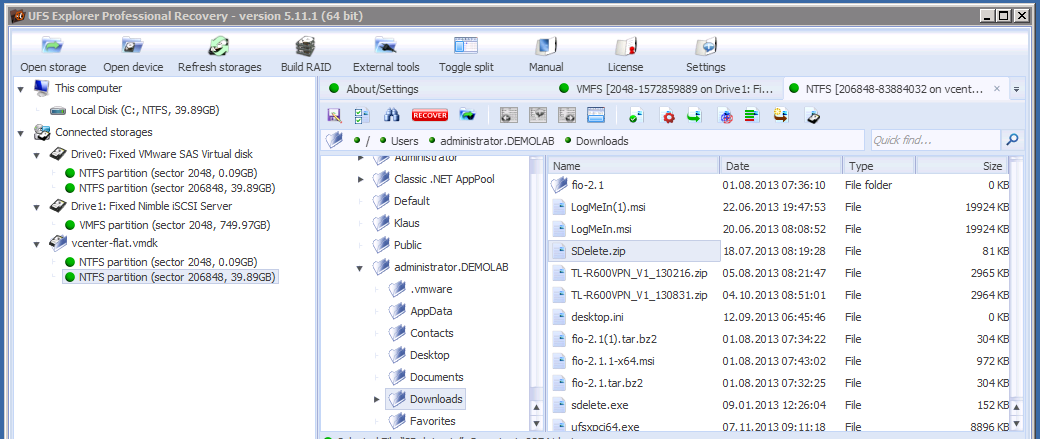Screen dimensions: 1040x439
Task: Select Drive0 NTFS partition sector 206848
Action: [176, 188]
